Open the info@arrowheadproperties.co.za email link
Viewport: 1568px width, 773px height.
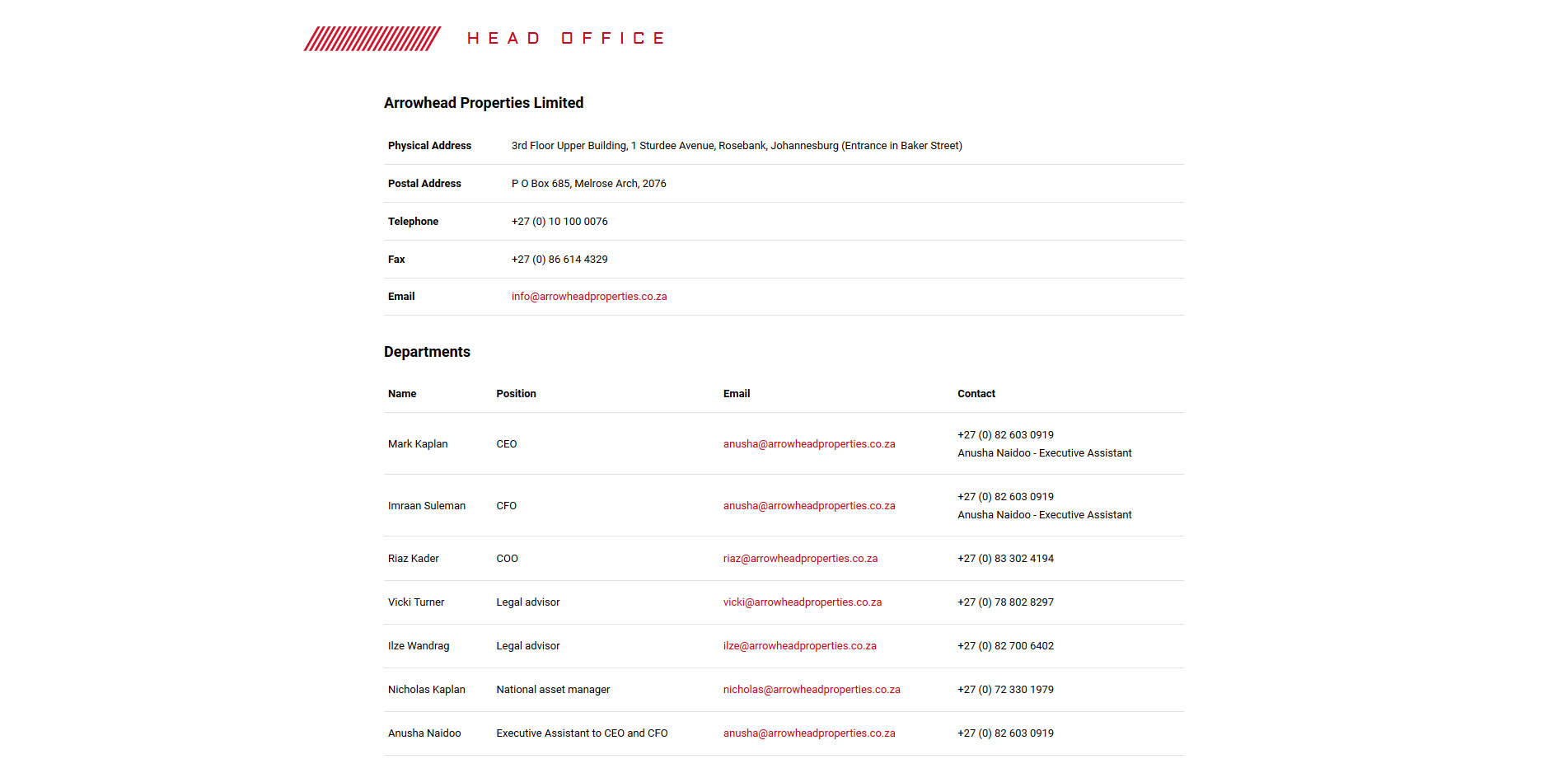click(588, 297)
